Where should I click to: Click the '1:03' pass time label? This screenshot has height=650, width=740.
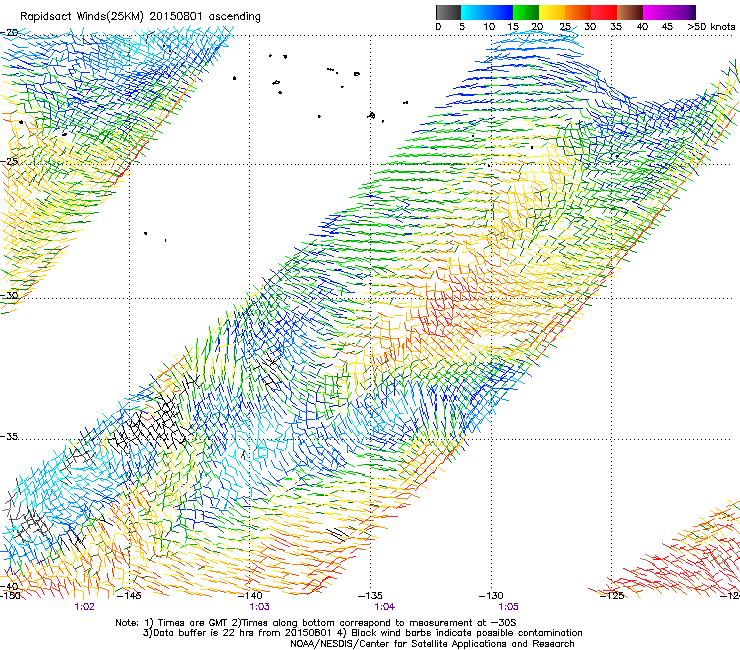point(260,607)
